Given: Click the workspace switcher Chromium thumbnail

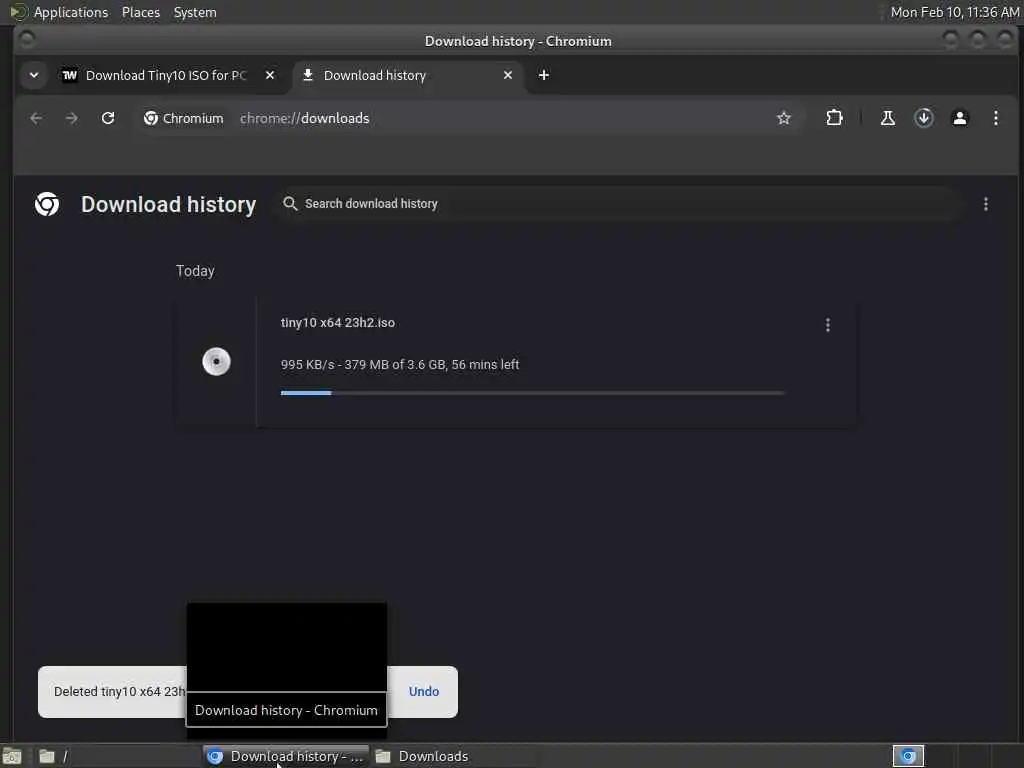Looking at the screenshot, I should pyautogui.click(x=908, y=756).
